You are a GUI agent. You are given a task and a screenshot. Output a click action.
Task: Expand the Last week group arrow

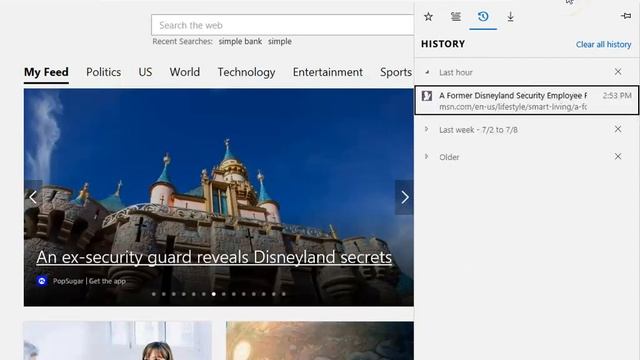[427, 129]
